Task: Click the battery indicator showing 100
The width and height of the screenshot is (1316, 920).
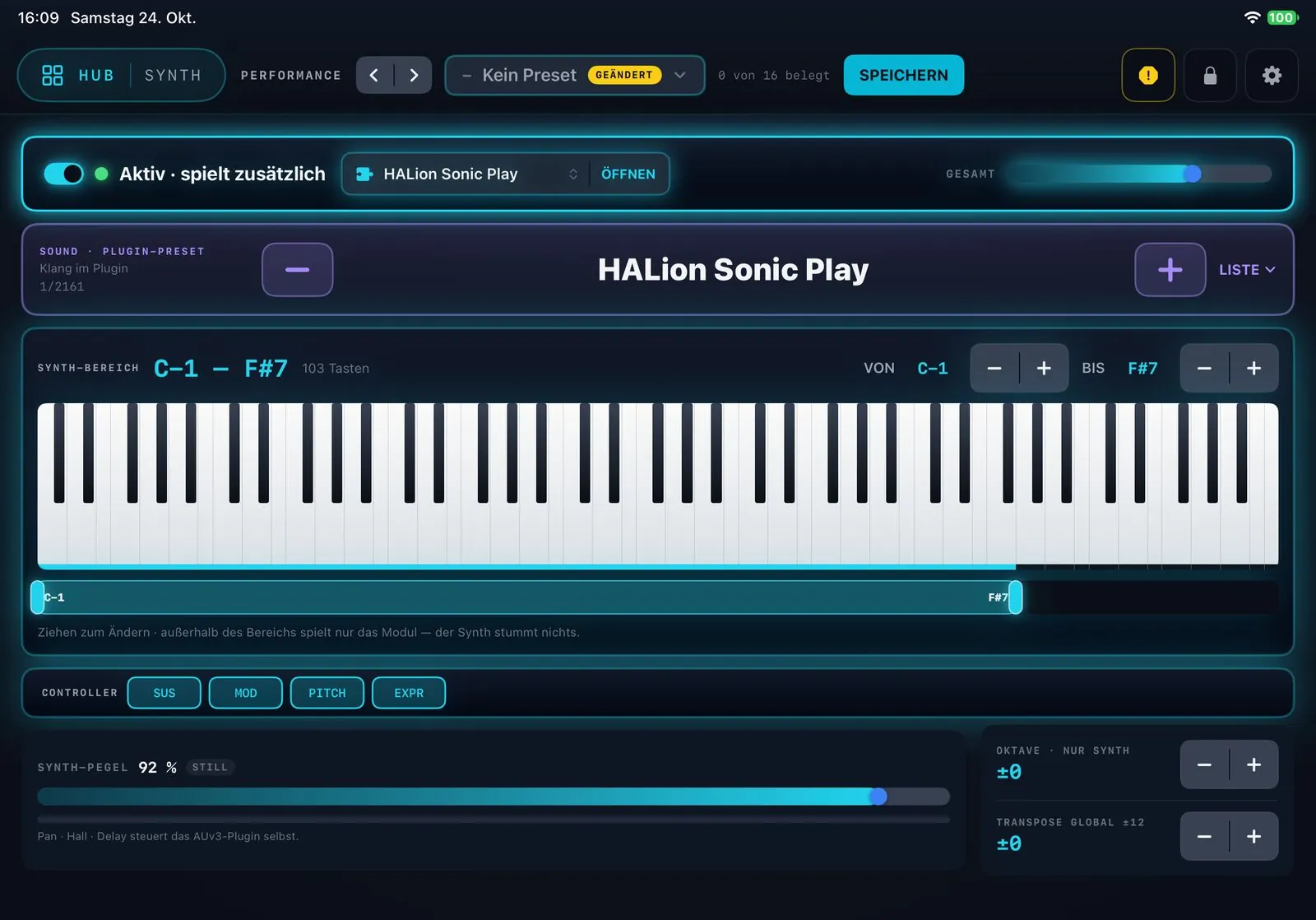Action: 1281,17
